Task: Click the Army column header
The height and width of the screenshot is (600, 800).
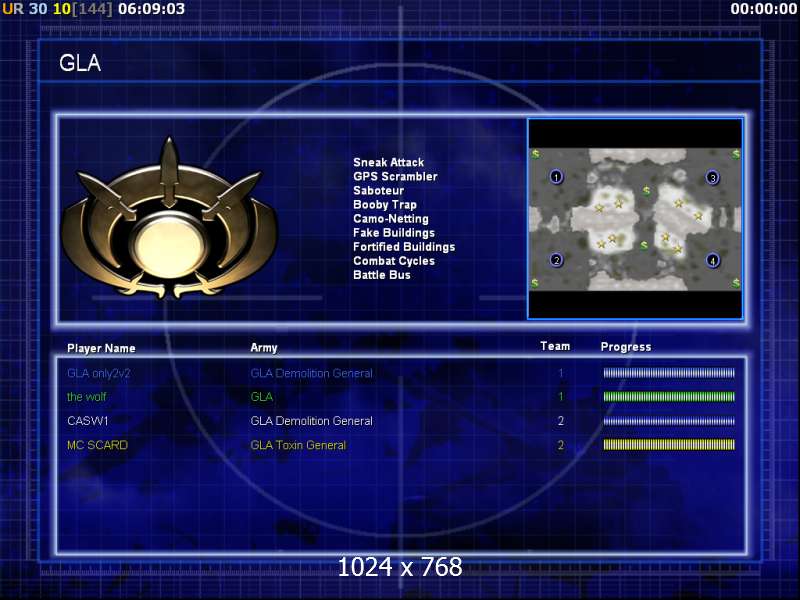Action: [x=264, y=348]
